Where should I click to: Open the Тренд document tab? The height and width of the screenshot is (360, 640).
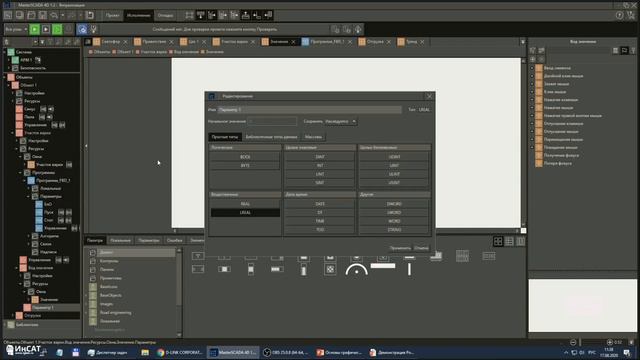pos(411,42)
